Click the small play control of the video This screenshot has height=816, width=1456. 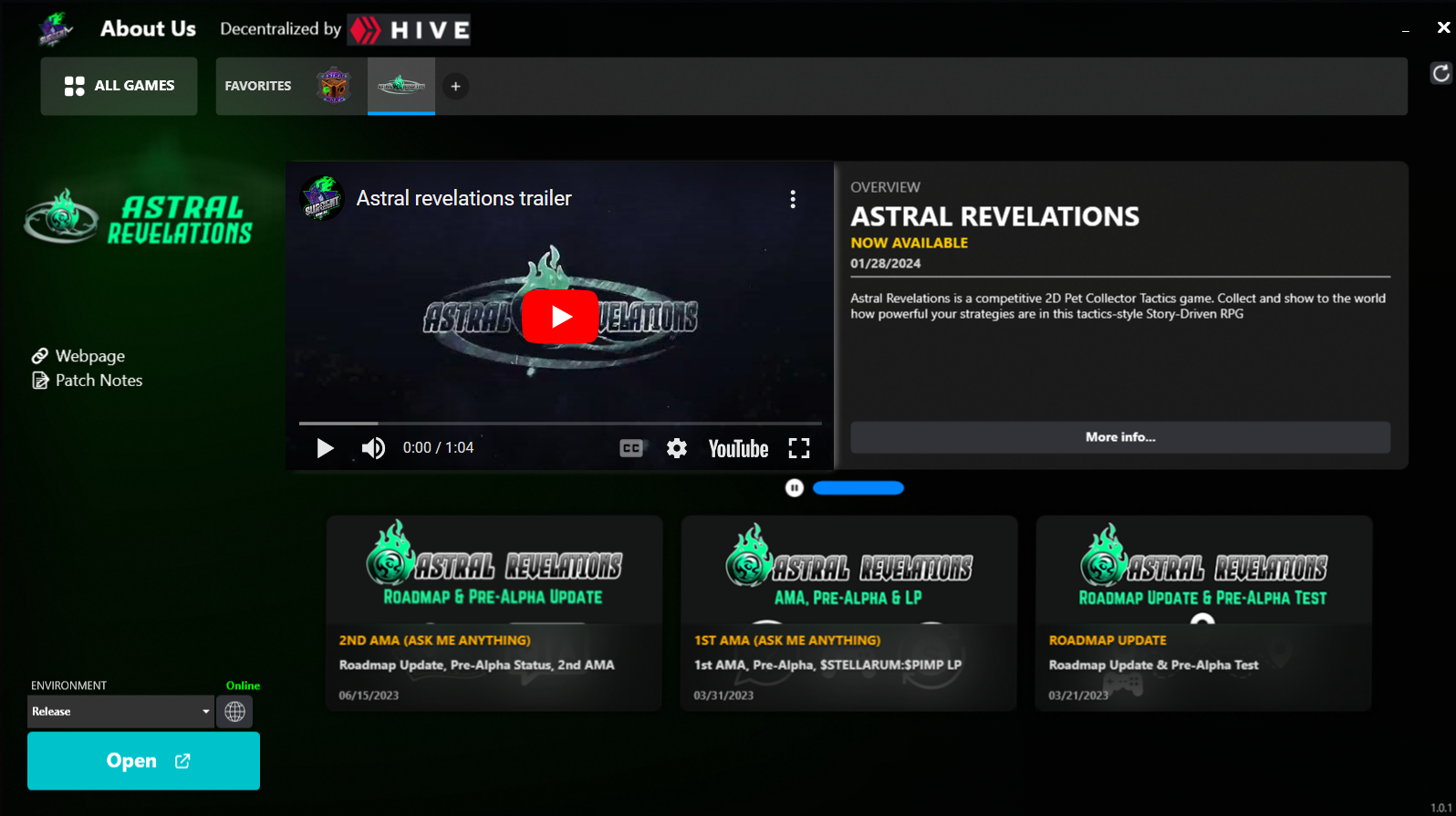click(x=325, y=448)
